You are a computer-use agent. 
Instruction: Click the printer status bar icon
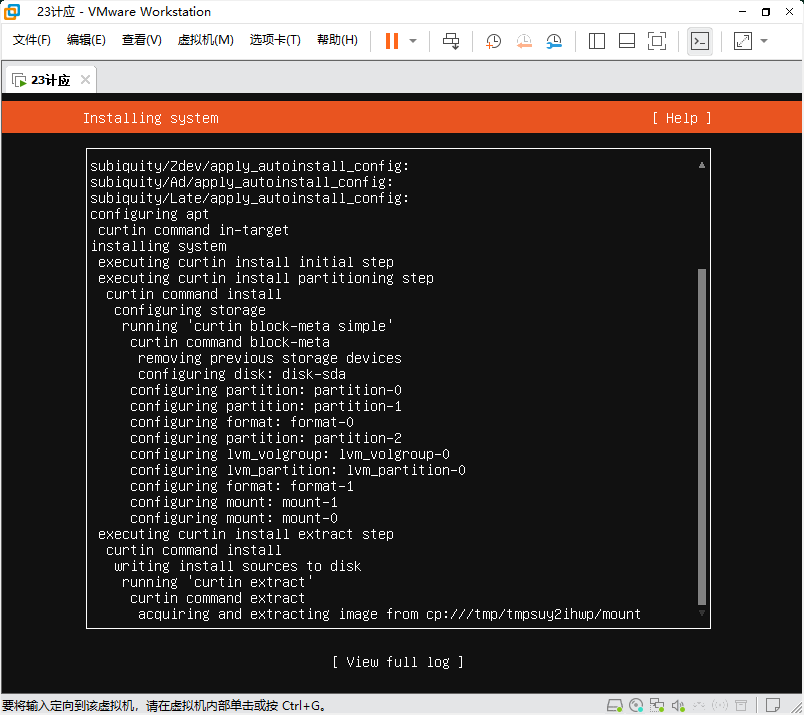(x=740, y=706)
